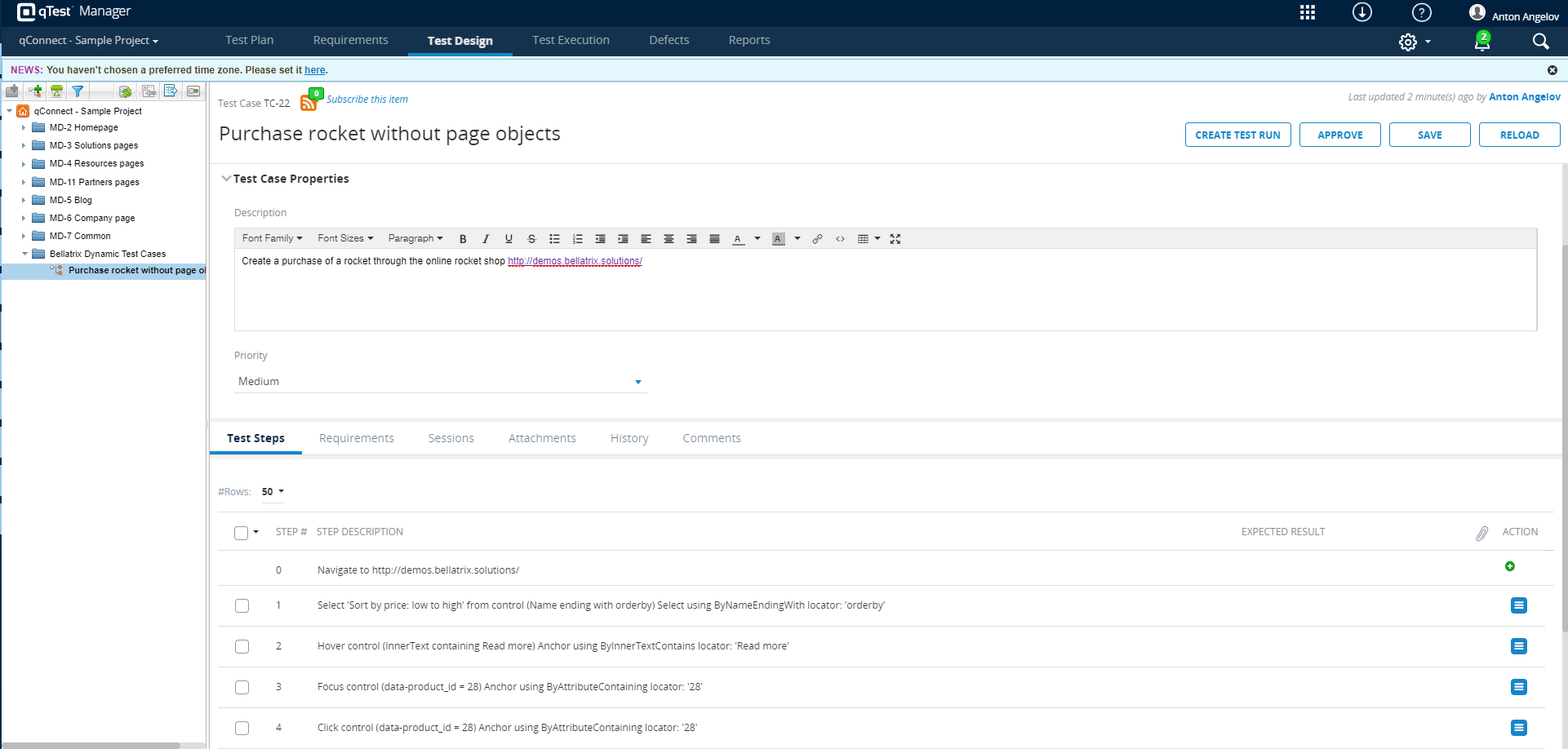Click the data refresh icon above the tree
Screen dimensions: 1568x749
point(125,91)
